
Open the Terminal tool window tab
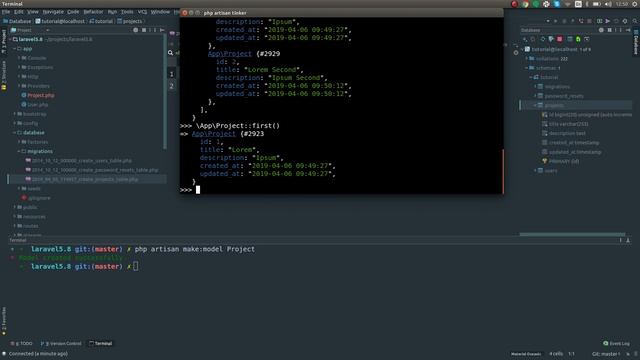pyautogui.click(x=100, y=344)
